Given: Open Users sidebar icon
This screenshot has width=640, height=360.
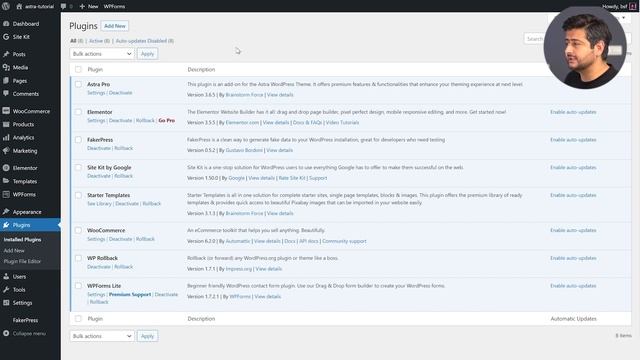Looking at the screenshot, I should (6, 276).
